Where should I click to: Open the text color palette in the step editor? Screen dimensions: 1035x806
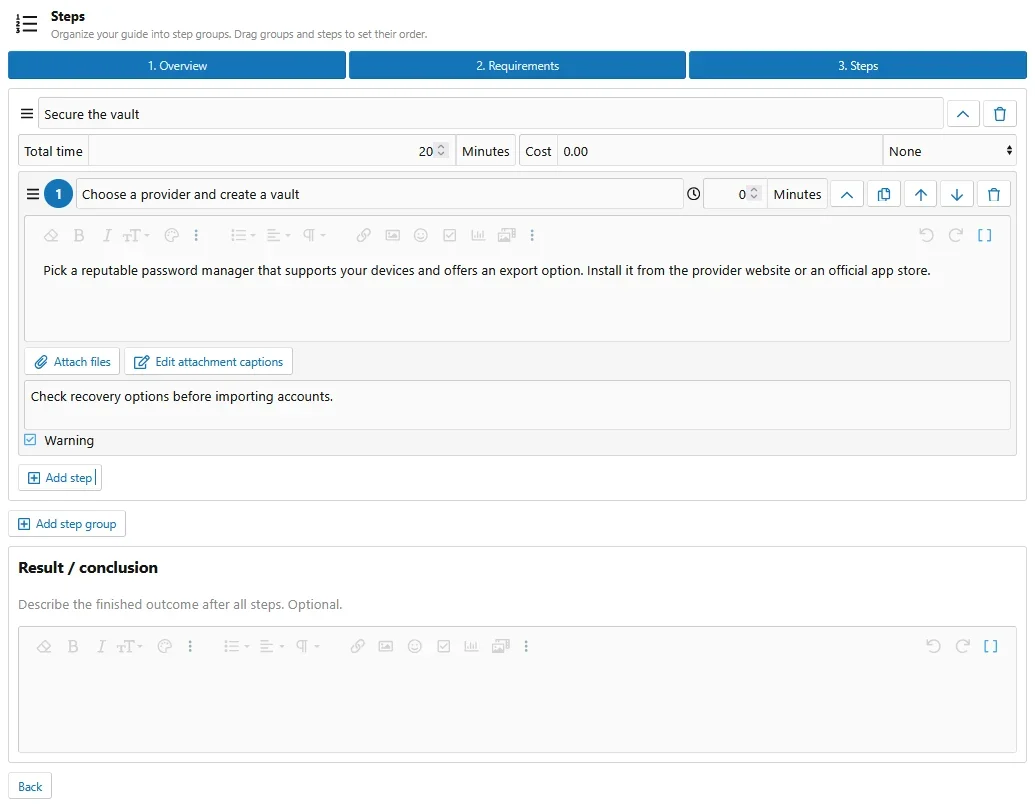pyautogui.click(x=172, y=236)
